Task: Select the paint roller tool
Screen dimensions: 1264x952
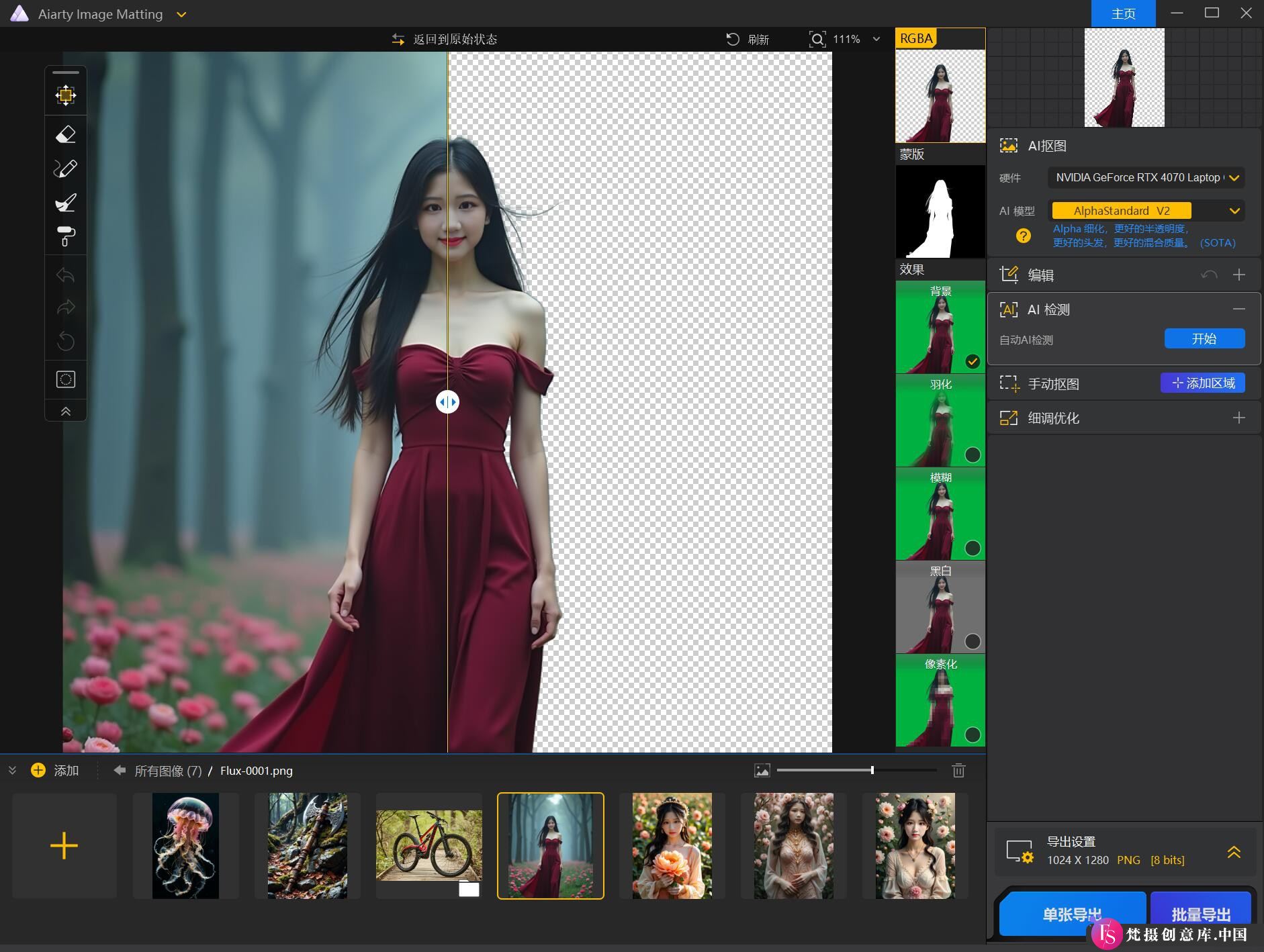Action: (66, 236)
